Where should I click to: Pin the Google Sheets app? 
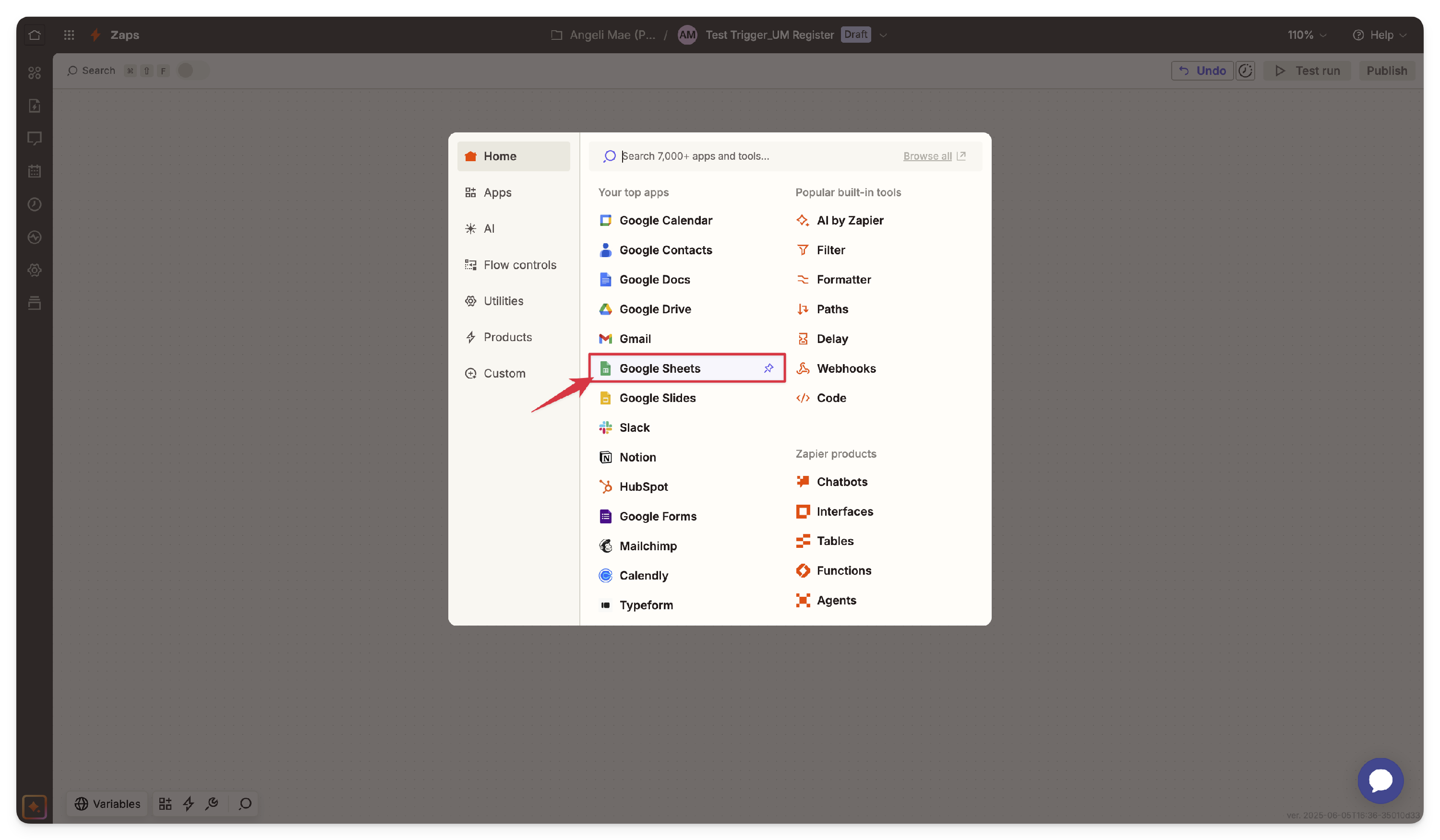tap(768, 368)
